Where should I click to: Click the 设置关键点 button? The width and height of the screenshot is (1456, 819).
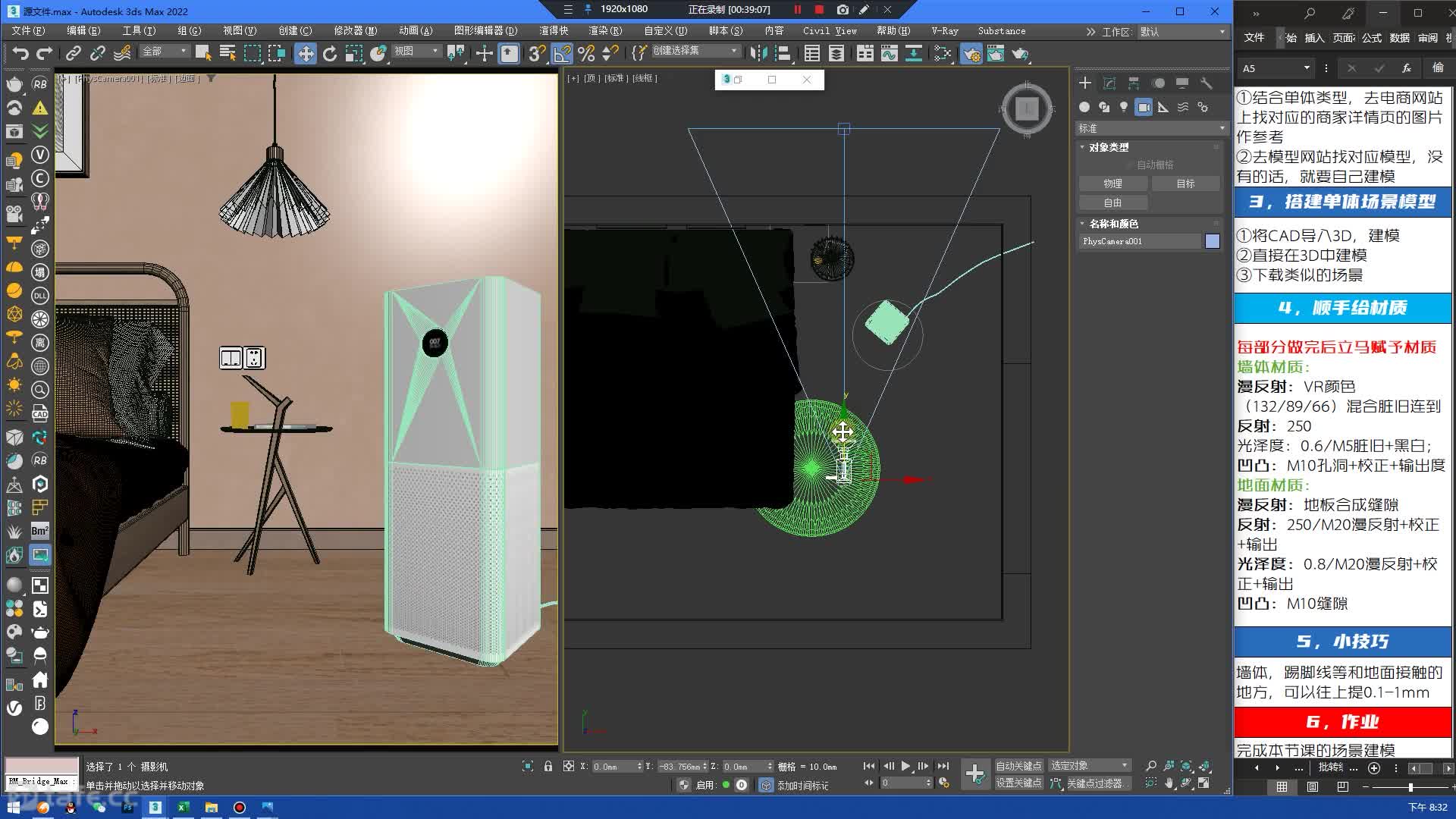point(1018,783)
